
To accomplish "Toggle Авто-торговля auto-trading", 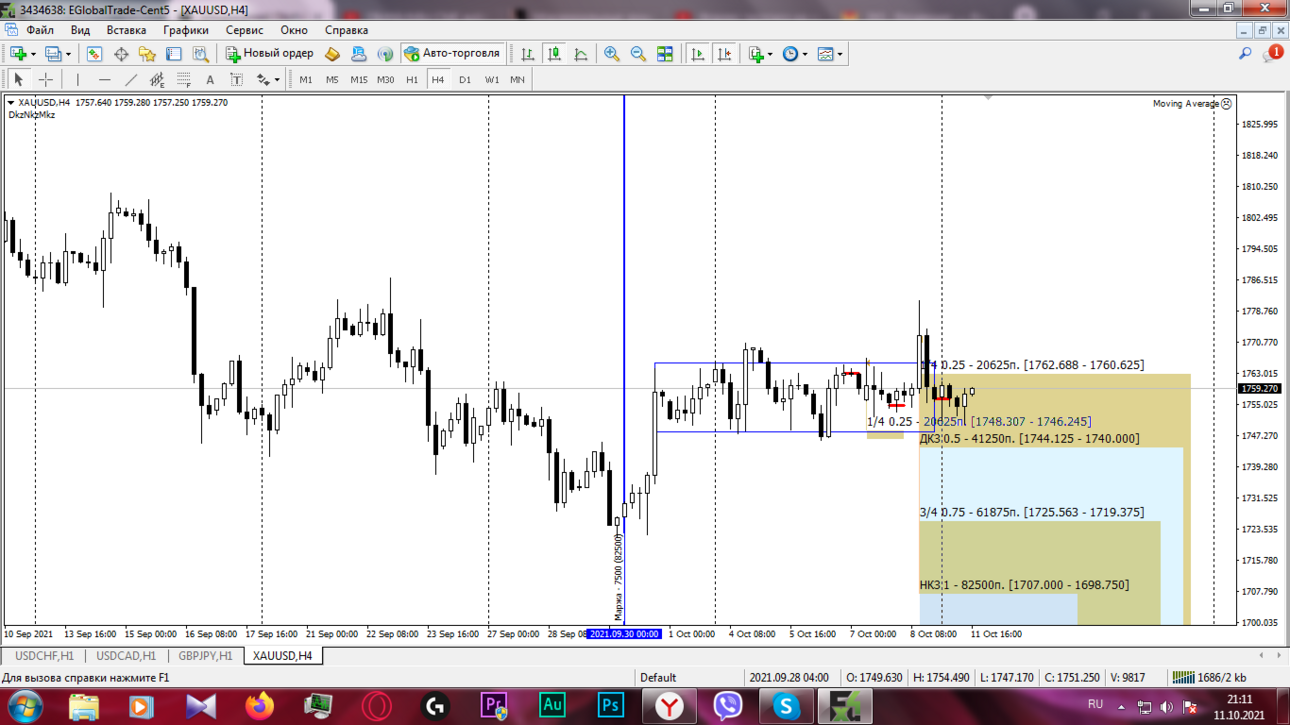I will (x=452, y=54).
